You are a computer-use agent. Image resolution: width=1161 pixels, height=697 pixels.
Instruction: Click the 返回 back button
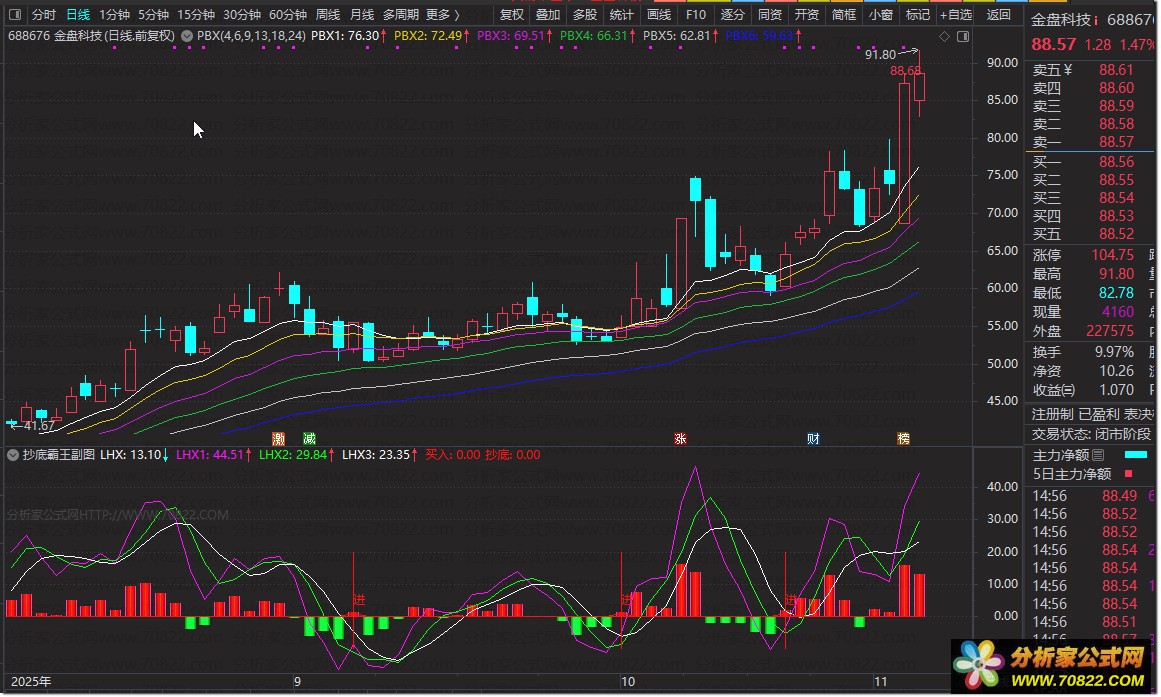(x=999, y=15)
